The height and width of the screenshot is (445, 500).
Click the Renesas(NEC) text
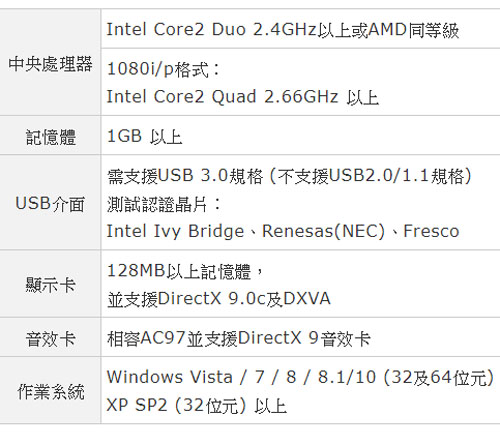pos(323,231)
